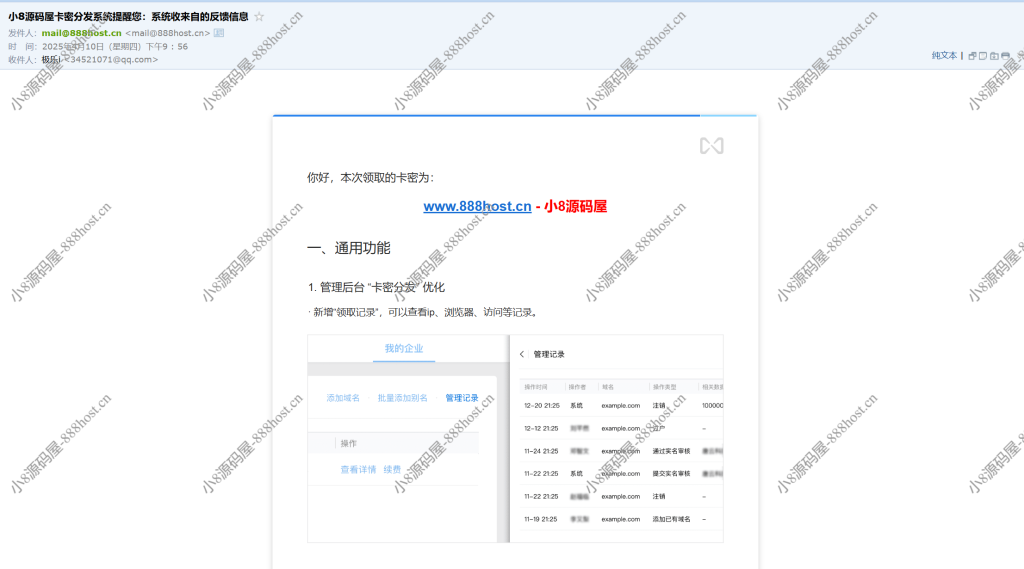Click timestamp 11-24 21:25 in records table

(541, 451)
